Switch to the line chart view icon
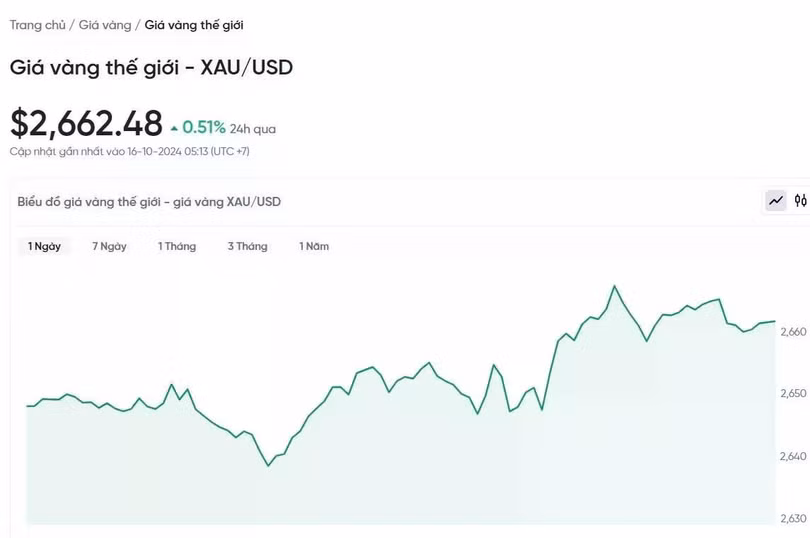This screenshot has width=810, height=538. coord(776,201)
